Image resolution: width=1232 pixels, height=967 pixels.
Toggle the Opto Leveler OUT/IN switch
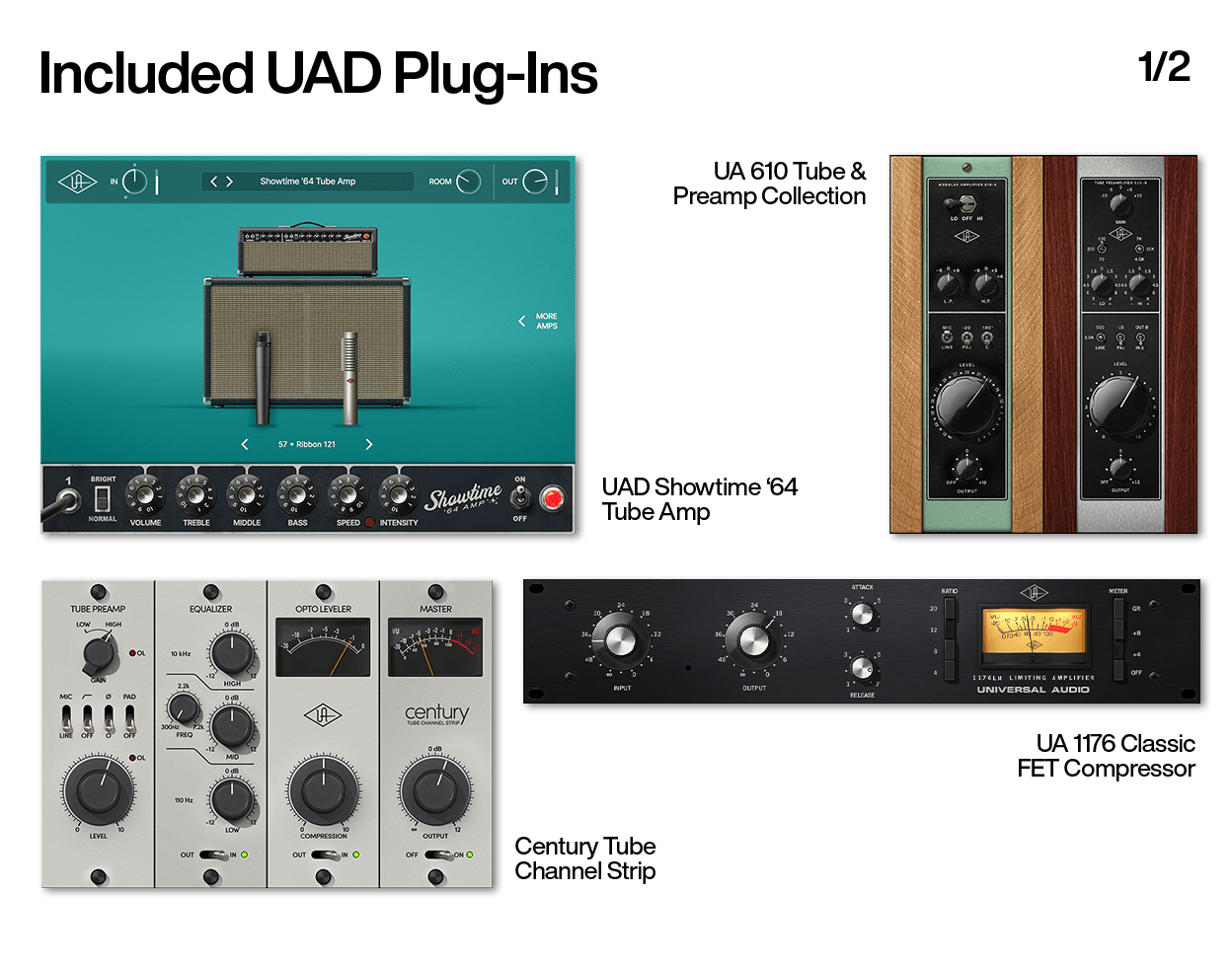325,855
